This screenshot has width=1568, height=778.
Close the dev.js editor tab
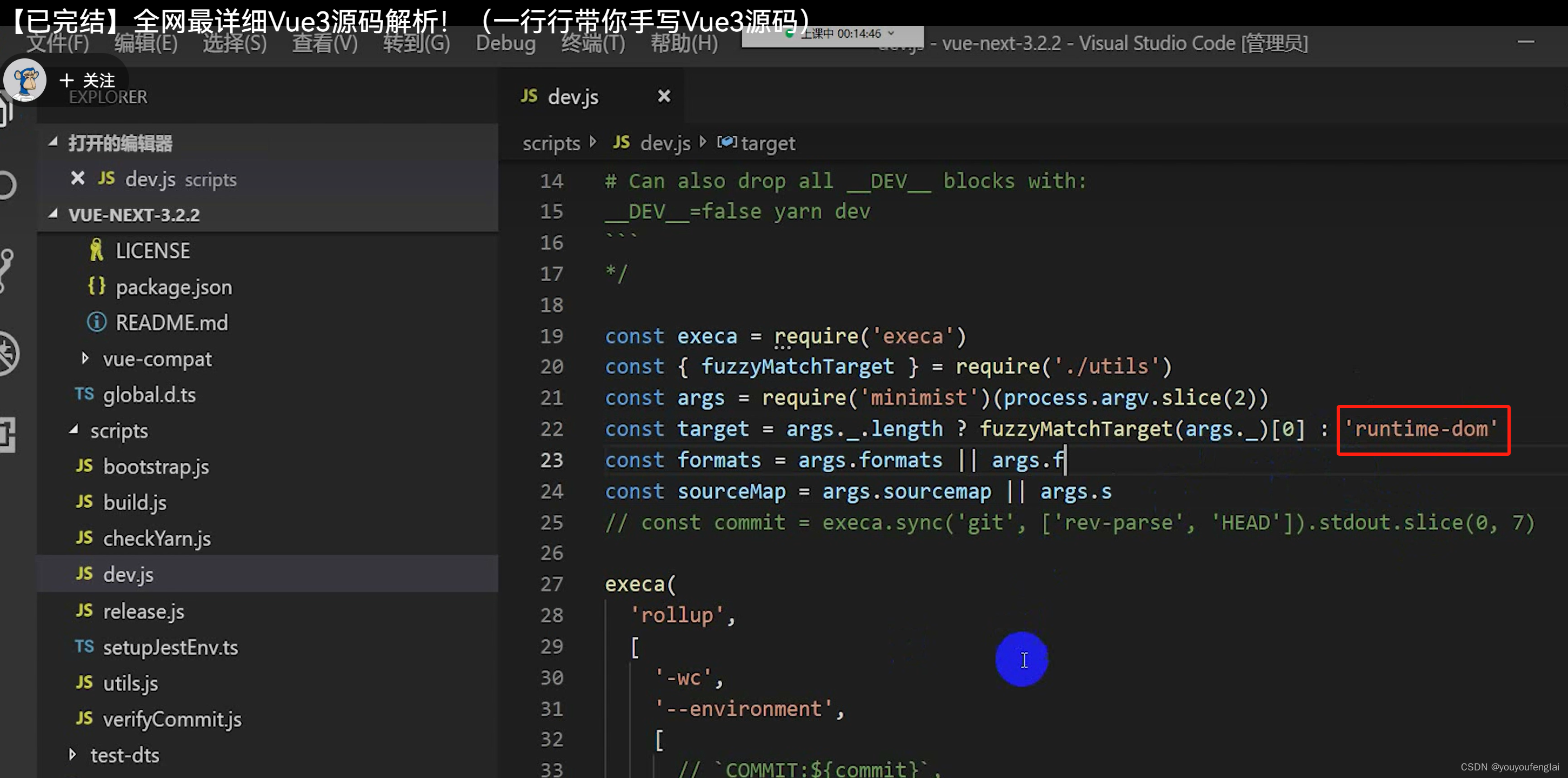pyautogui.click(x=664, y=96)
